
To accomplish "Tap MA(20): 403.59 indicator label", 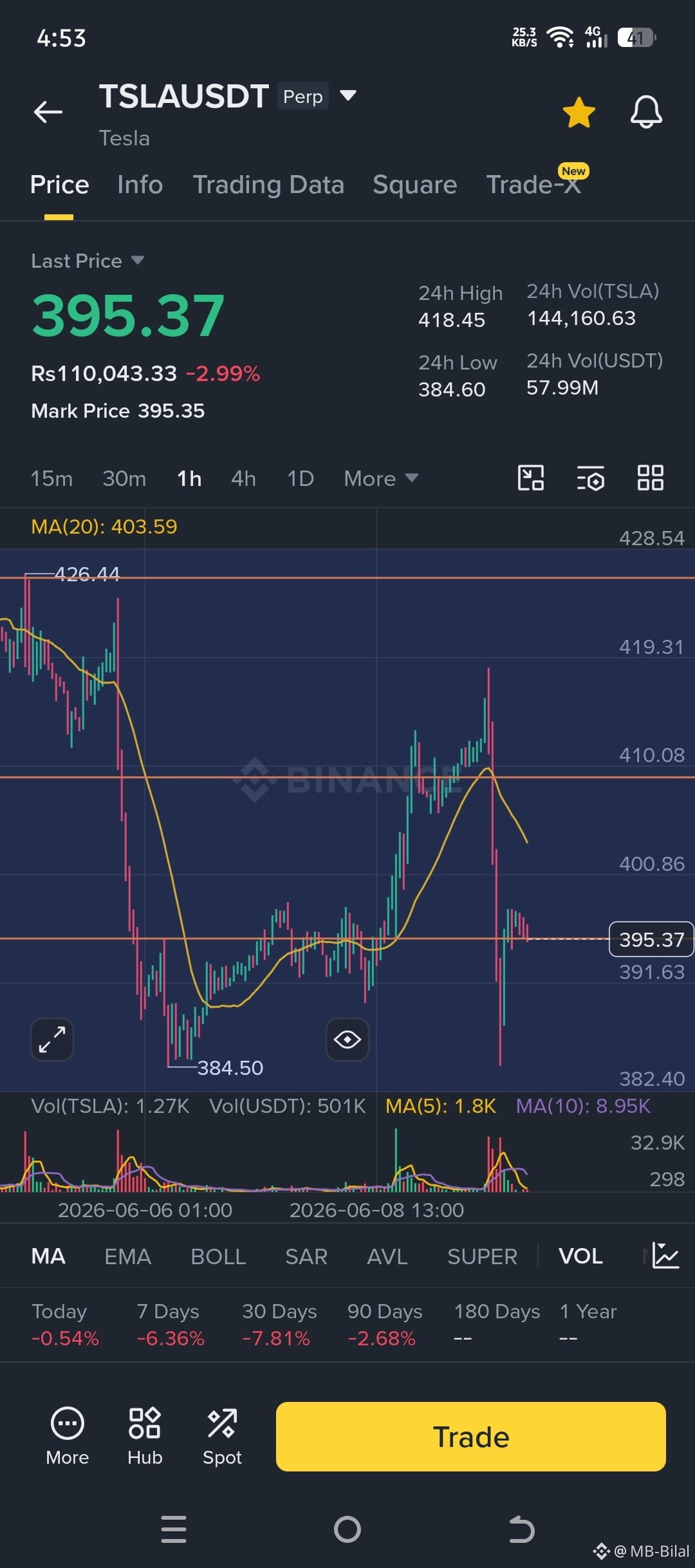I will [104, 527].
